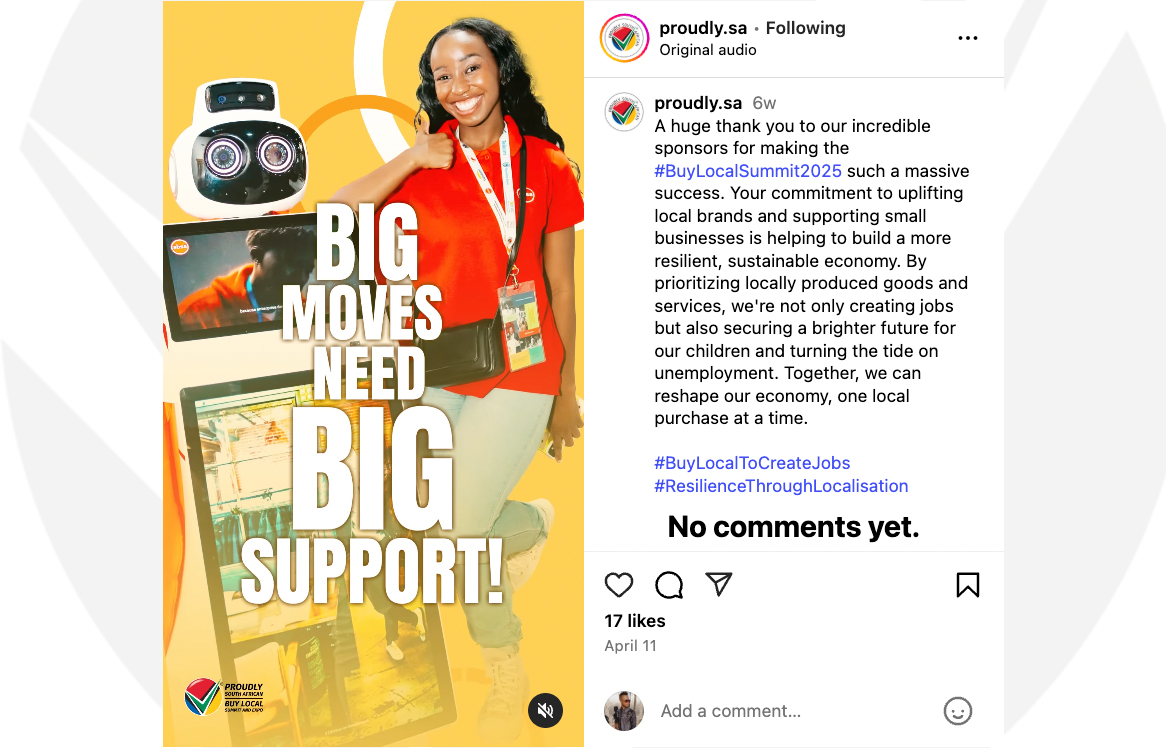The width and height of the screenshot is (1166, 748).
Task: Toggle the Following status button
Action: (805, 28)
